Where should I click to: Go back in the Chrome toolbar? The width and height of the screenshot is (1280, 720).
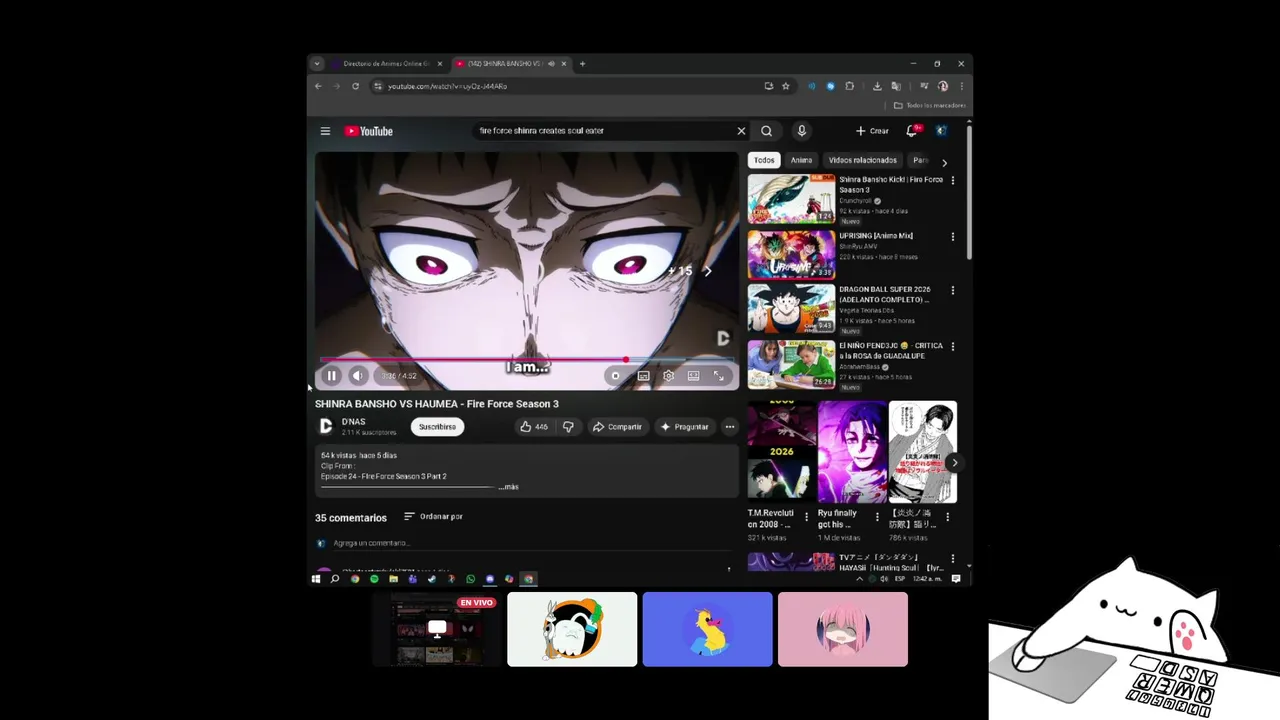[x=318, y=86]
